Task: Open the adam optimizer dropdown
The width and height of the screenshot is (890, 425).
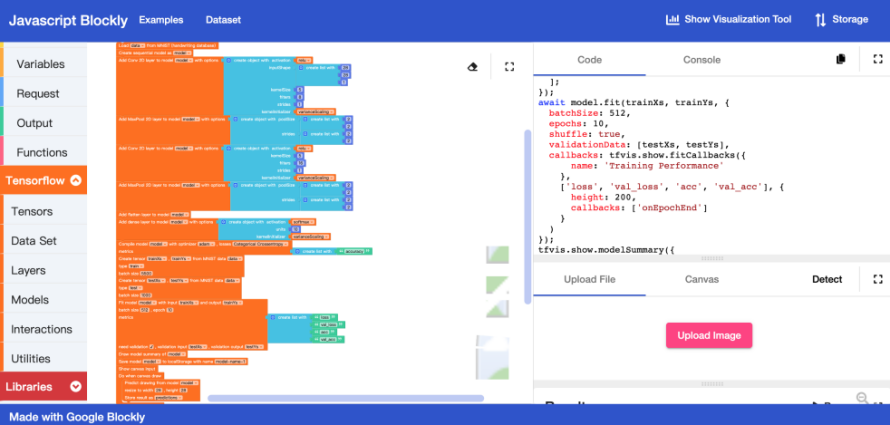Action: tap(207, 244)
